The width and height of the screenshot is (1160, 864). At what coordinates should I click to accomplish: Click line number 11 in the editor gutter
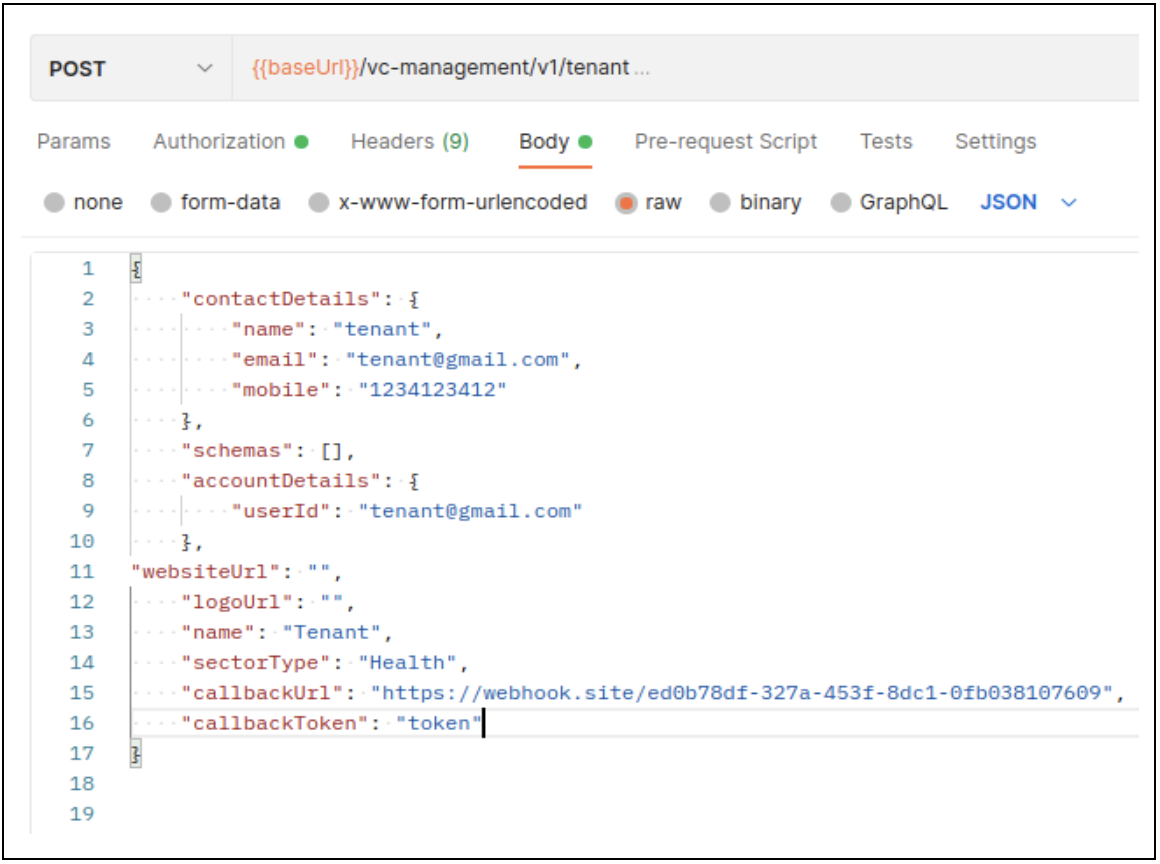coord(82,572)
